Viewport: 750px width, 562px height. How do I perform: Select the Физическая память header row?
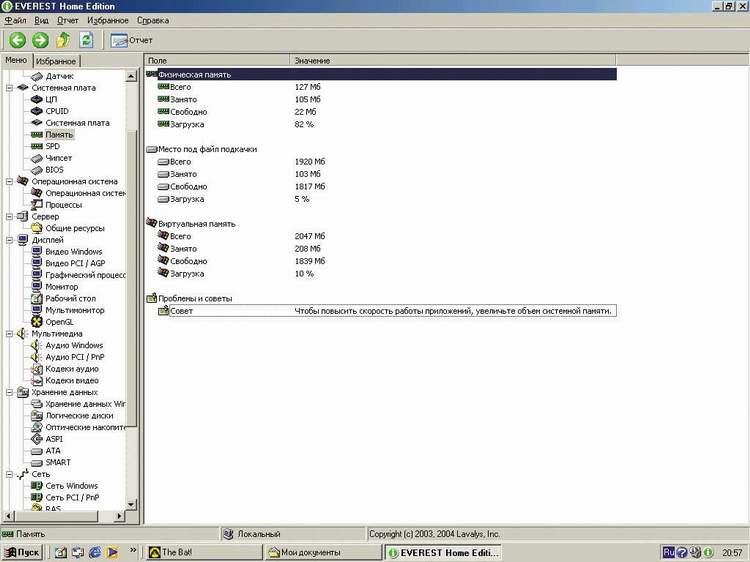(381, 75)
